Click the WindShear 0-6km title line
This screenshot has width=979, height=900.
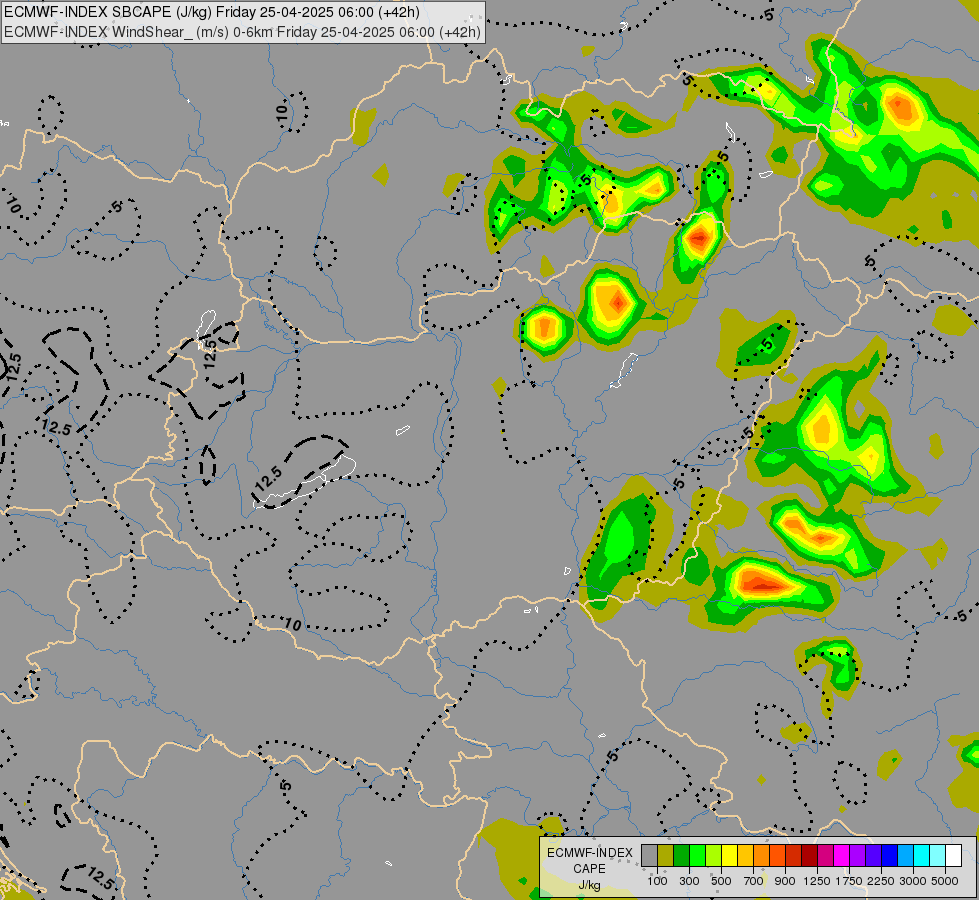[x=242, y=32]
